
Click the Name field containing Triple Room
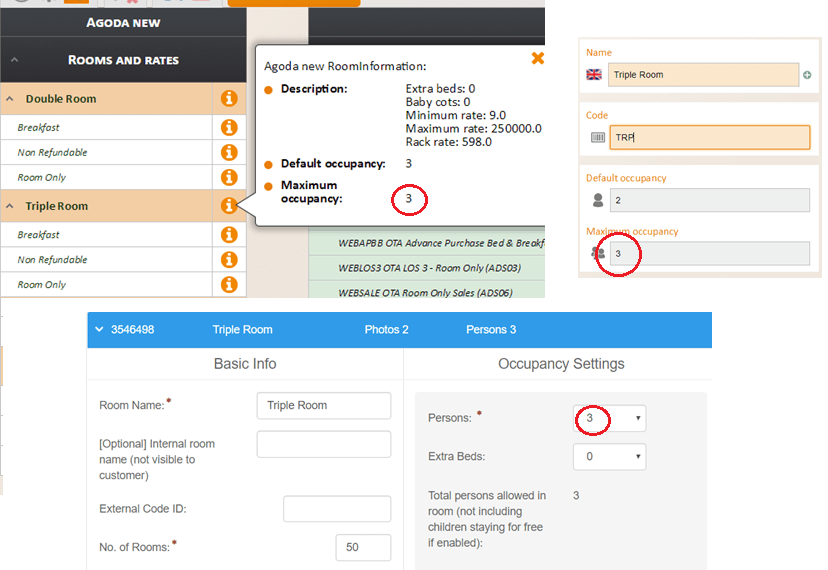703,74
